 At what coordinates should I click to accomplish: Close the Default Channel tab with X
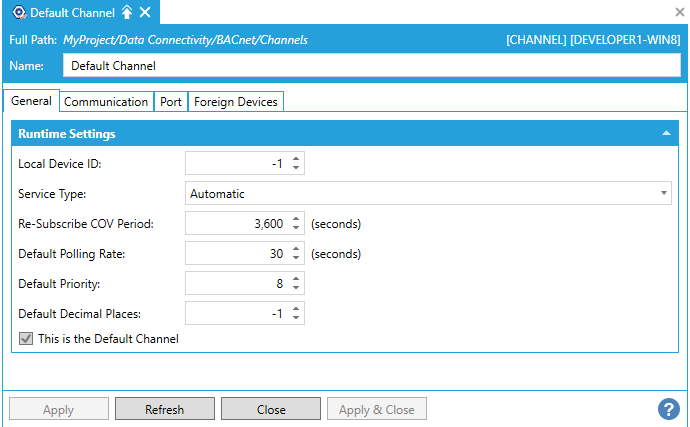145,12
